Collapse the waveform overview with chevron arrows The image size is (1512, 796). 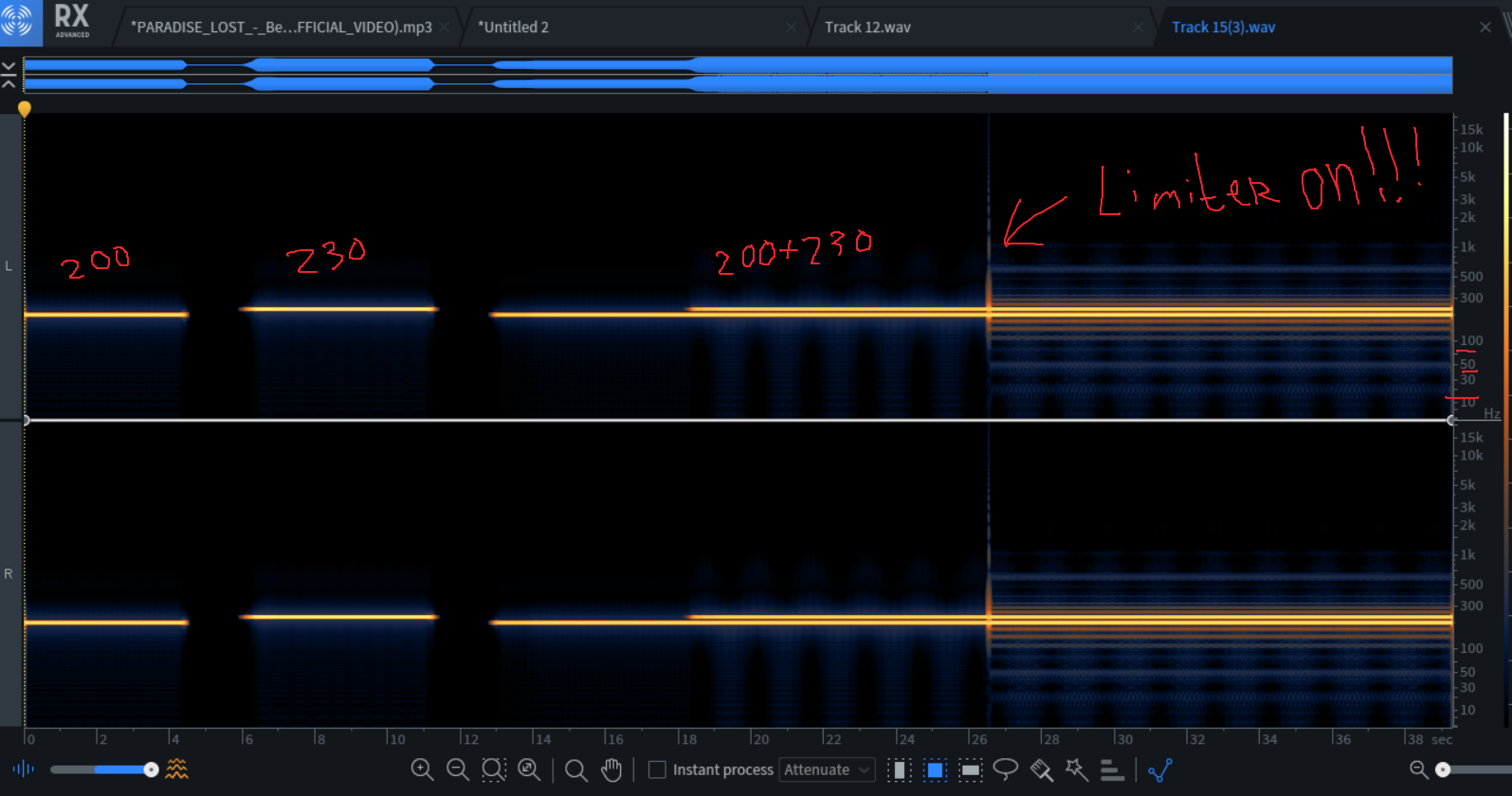point(9,75)
